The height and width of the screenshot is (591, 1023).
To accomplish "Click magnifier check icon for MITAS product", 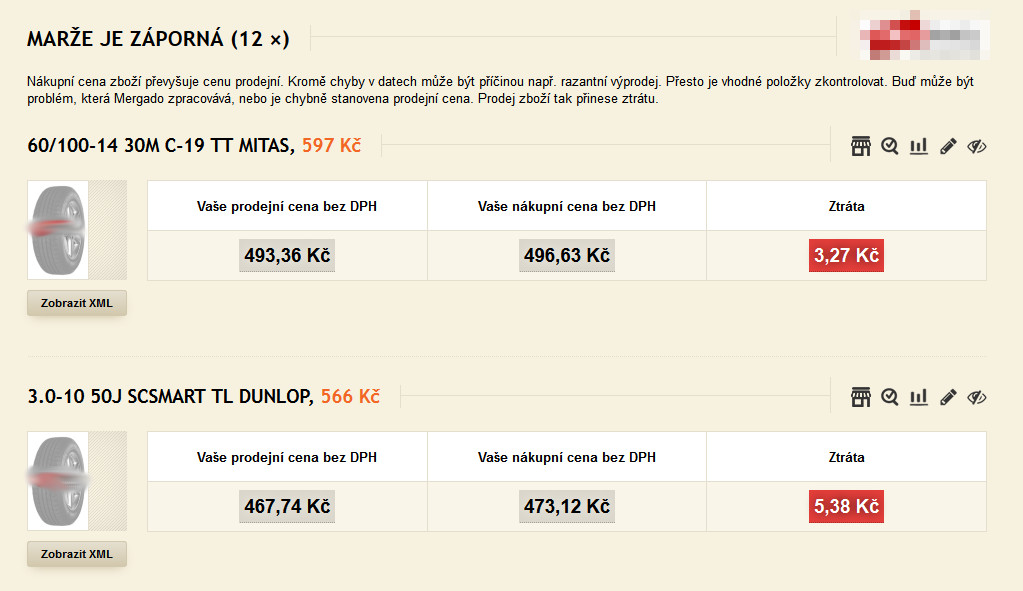I will [x=889, y=146].
